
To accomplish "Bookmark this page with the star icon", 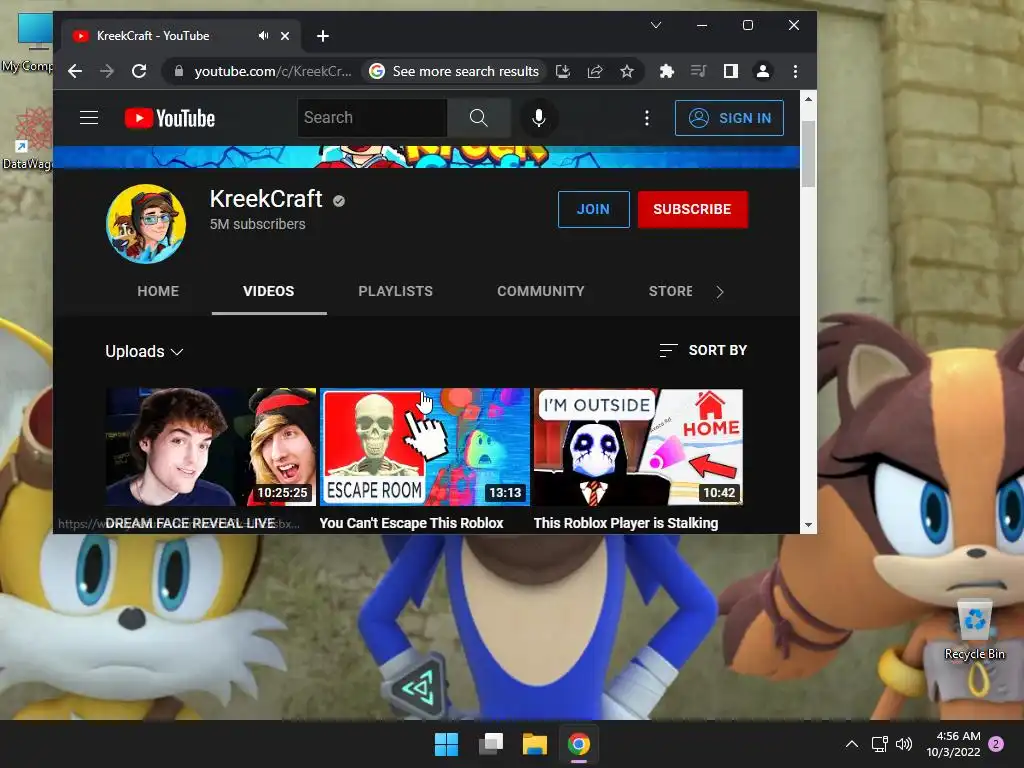I will tap(627, 71).
